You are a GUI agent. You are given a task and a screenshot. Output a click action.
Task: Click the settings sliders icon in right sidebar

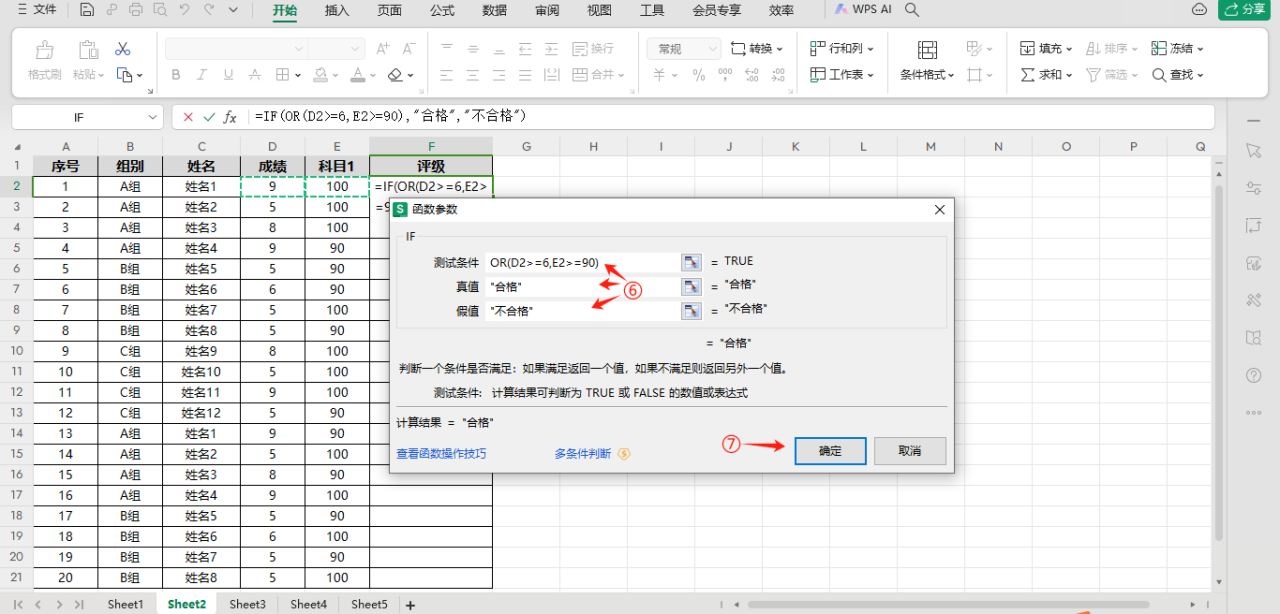(x=1254, y=188)
